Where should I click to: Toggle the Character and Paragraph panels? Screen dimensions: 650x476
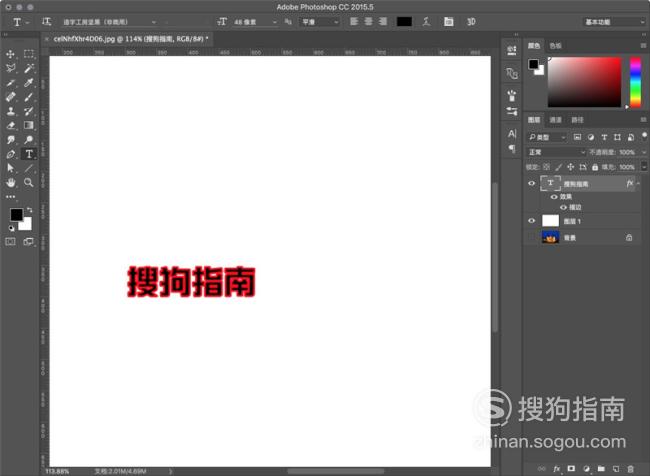coord(449,22)
